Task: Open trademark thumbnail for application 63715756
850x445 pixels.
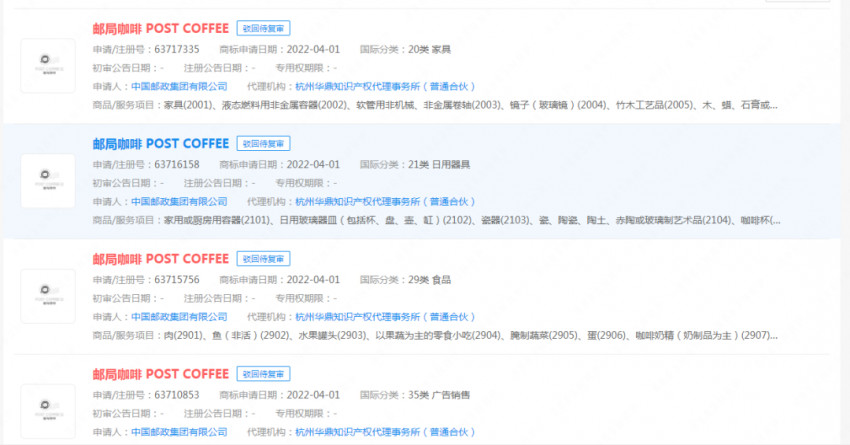Action: click(48, 296)
